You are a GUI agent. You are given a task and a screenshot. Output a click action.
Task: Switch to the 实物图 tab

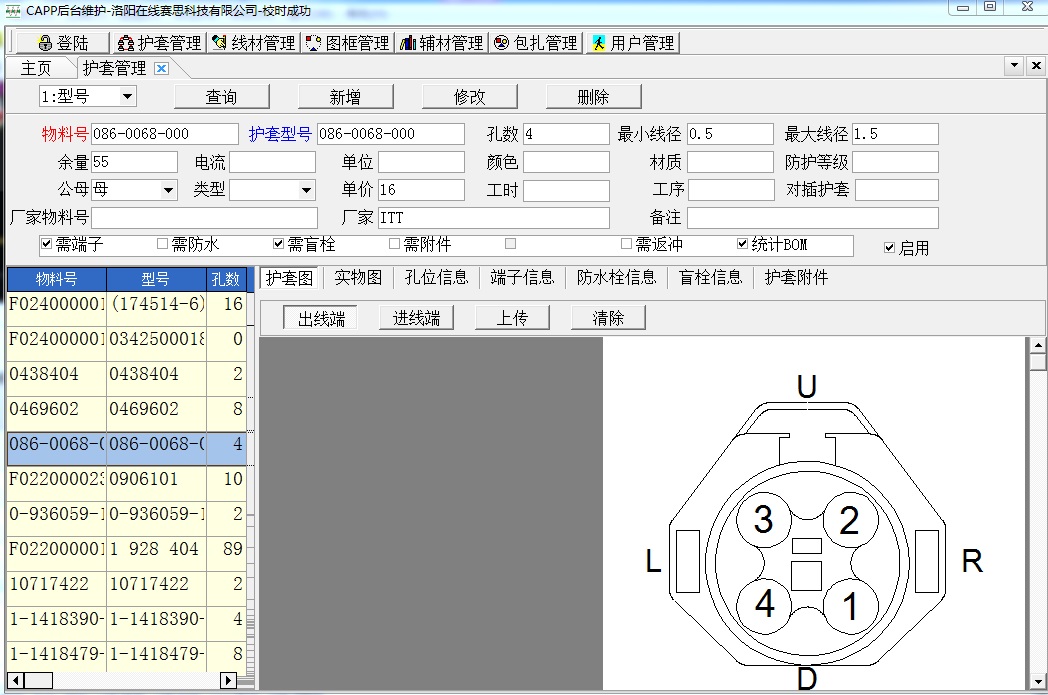(358, 277)
